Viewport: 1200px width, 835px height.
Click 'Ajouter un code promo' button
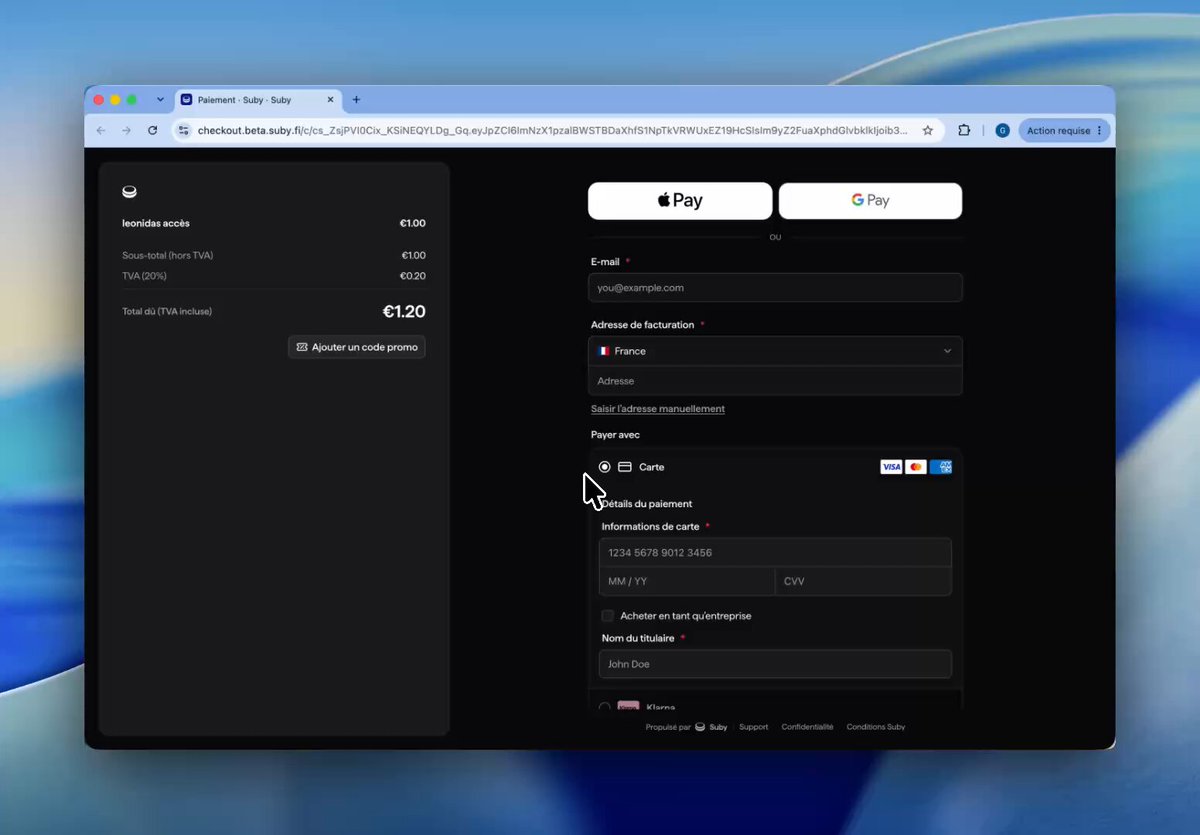357,347
